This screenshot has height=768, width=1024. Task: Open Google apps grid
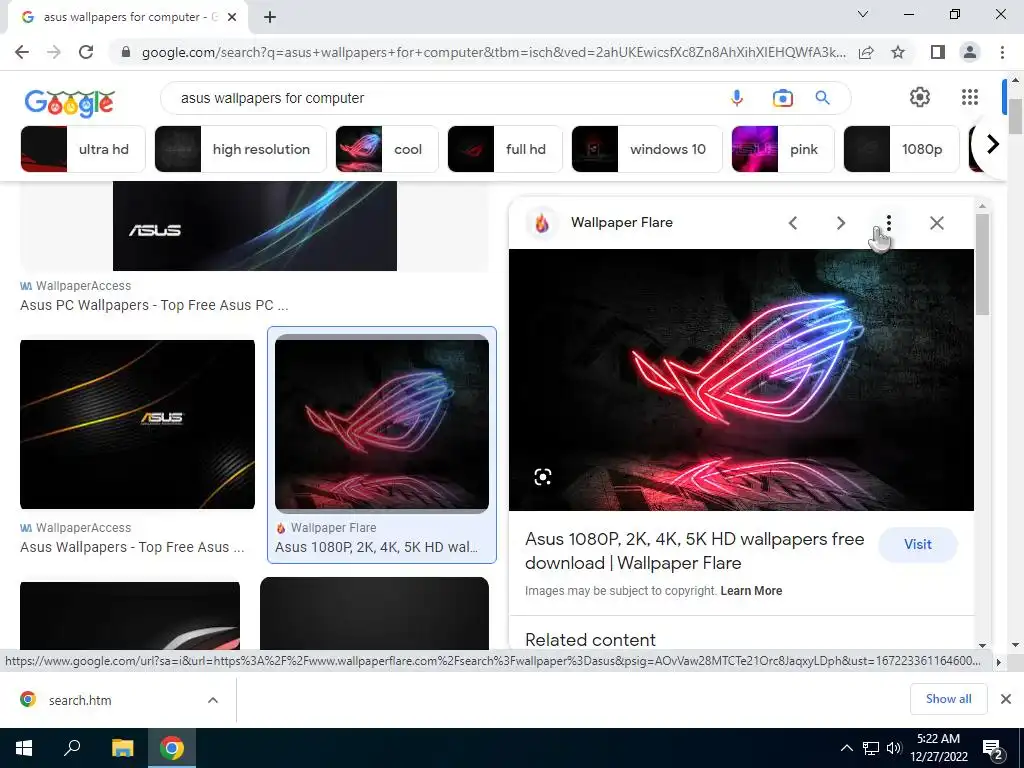[x=970, y=97]
